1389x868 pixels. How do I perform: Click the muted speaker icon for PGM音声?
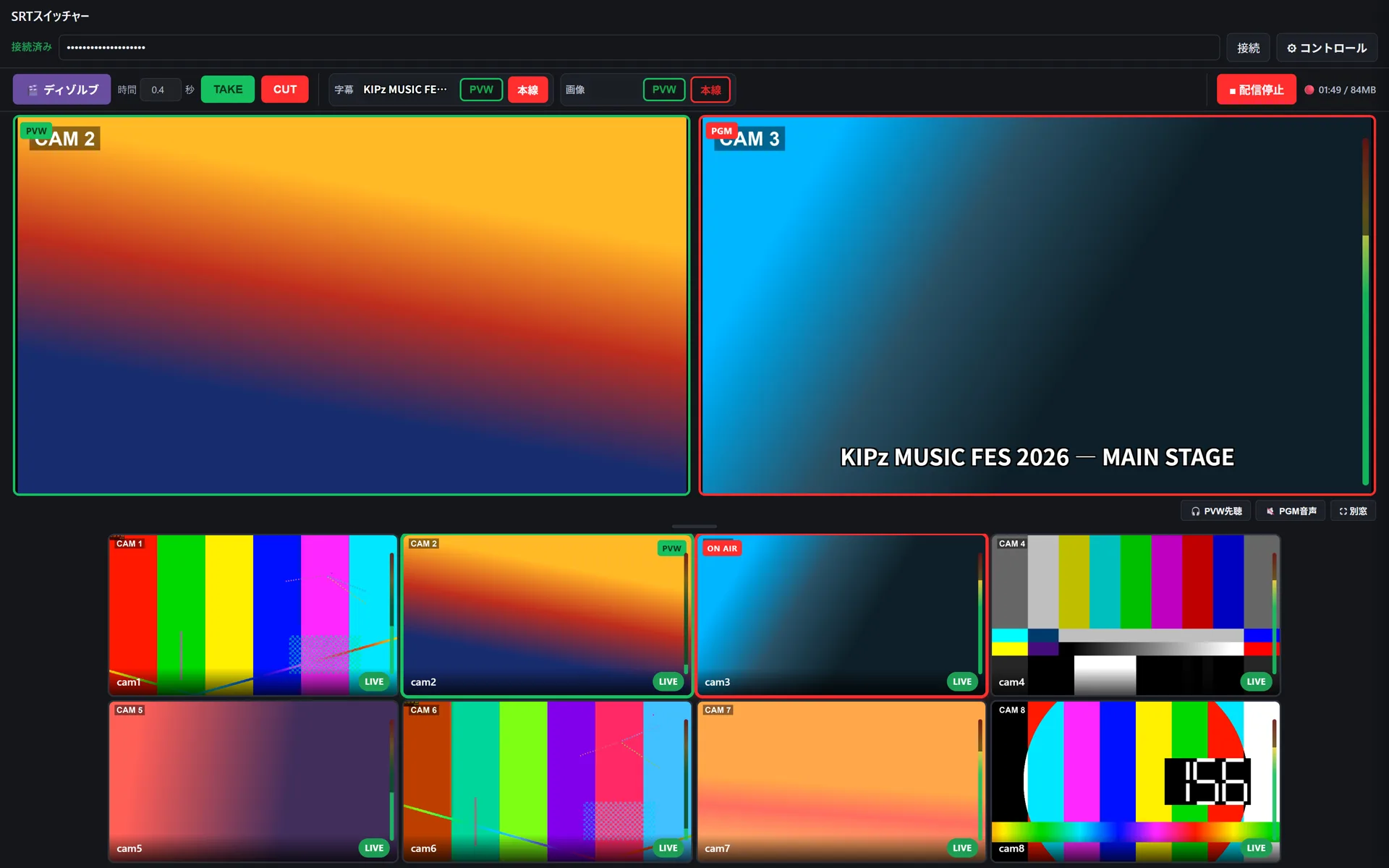[x=1270, y=511]
